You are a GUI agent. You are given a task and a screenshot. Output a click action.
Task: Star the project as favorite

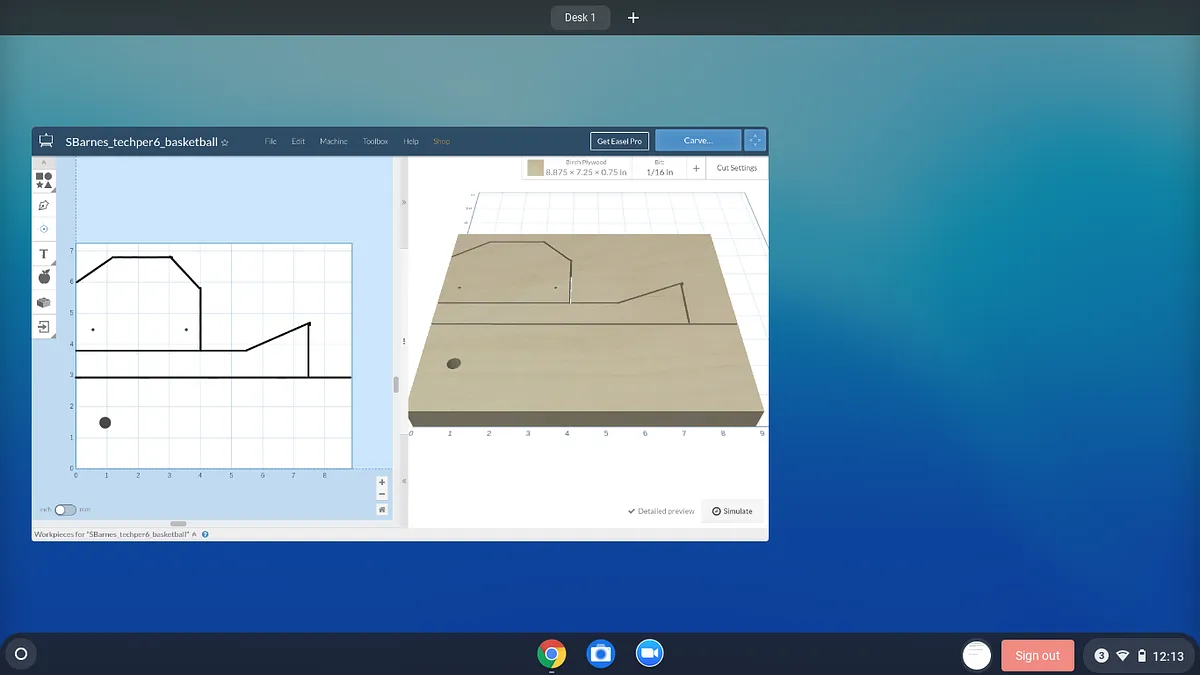225,143
